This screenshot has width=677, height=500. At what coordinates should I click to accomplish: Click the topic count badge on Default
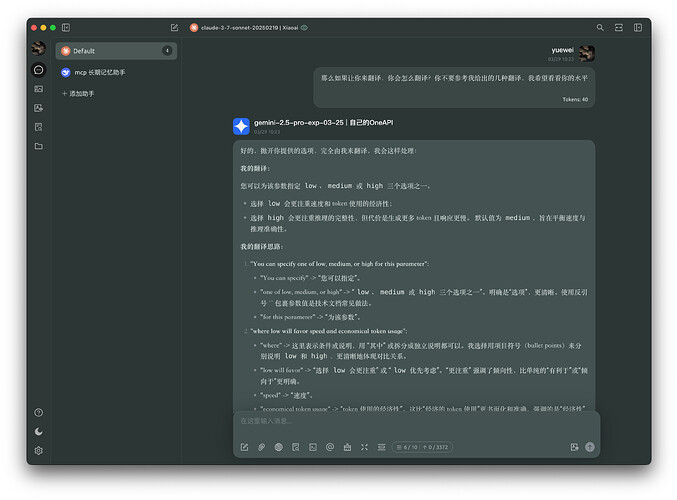coord(167,51)
